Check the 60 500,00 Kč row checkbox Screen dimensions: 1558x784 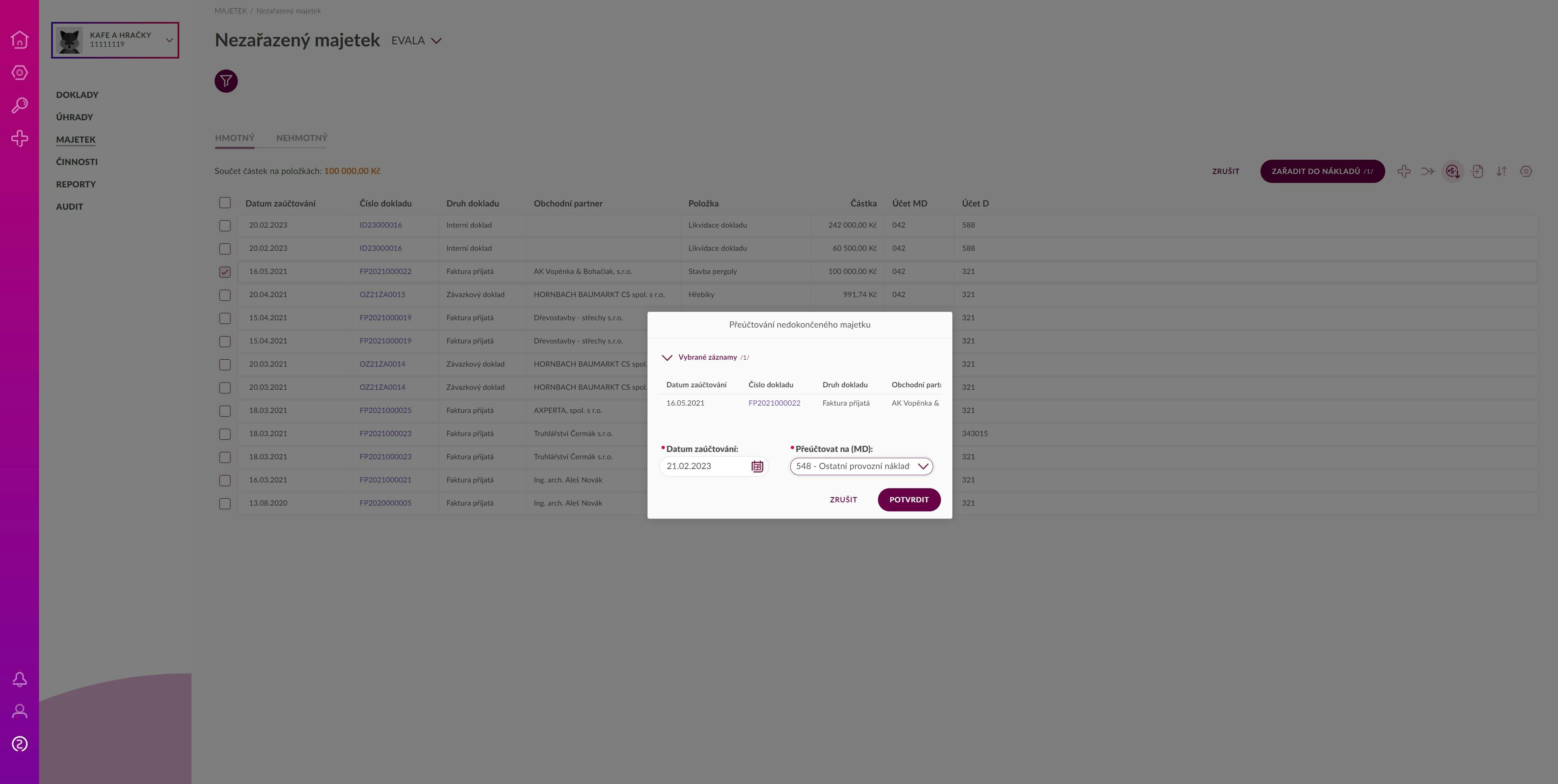224,249
